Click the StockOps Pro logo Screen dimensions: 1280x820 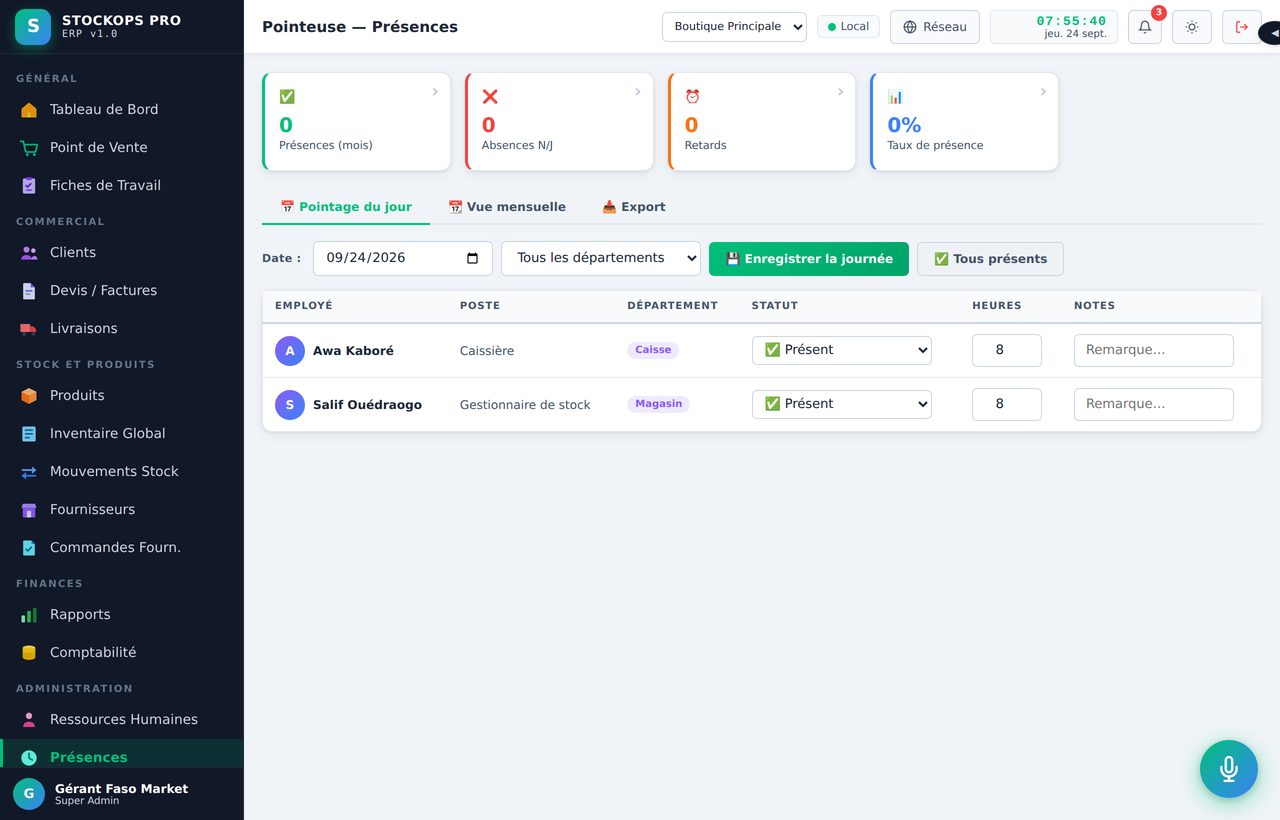(x=33, y=26)
